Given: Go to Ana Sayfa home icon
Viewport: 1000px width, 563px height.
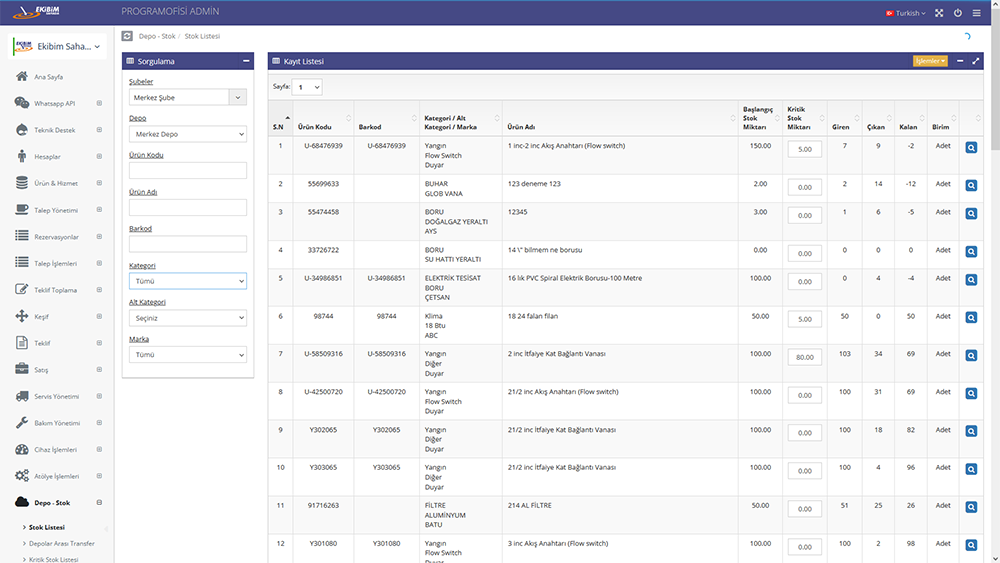Looking at the screenshot, I should point(22,76).
